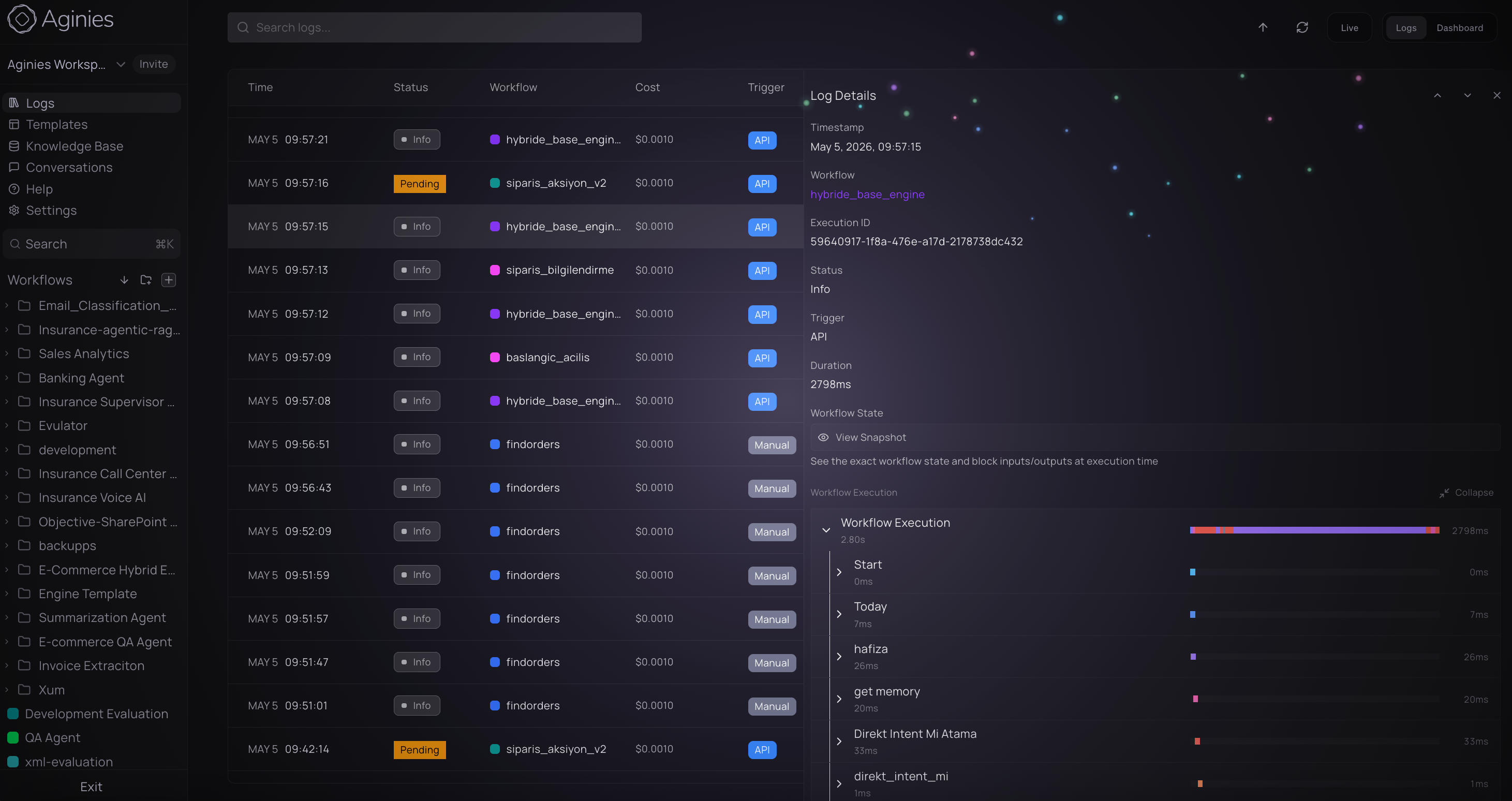Go to next log with down chevron
This screenshot has height=801, width=1512.
coord(1467,96)
